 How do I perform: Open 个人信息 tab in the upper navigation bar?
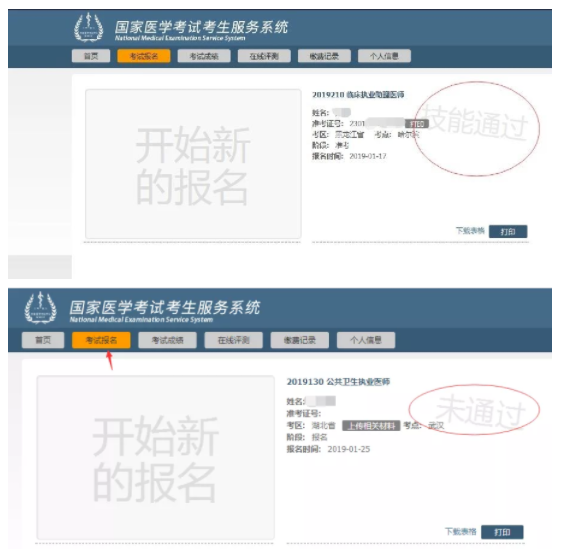coord(384,56)
